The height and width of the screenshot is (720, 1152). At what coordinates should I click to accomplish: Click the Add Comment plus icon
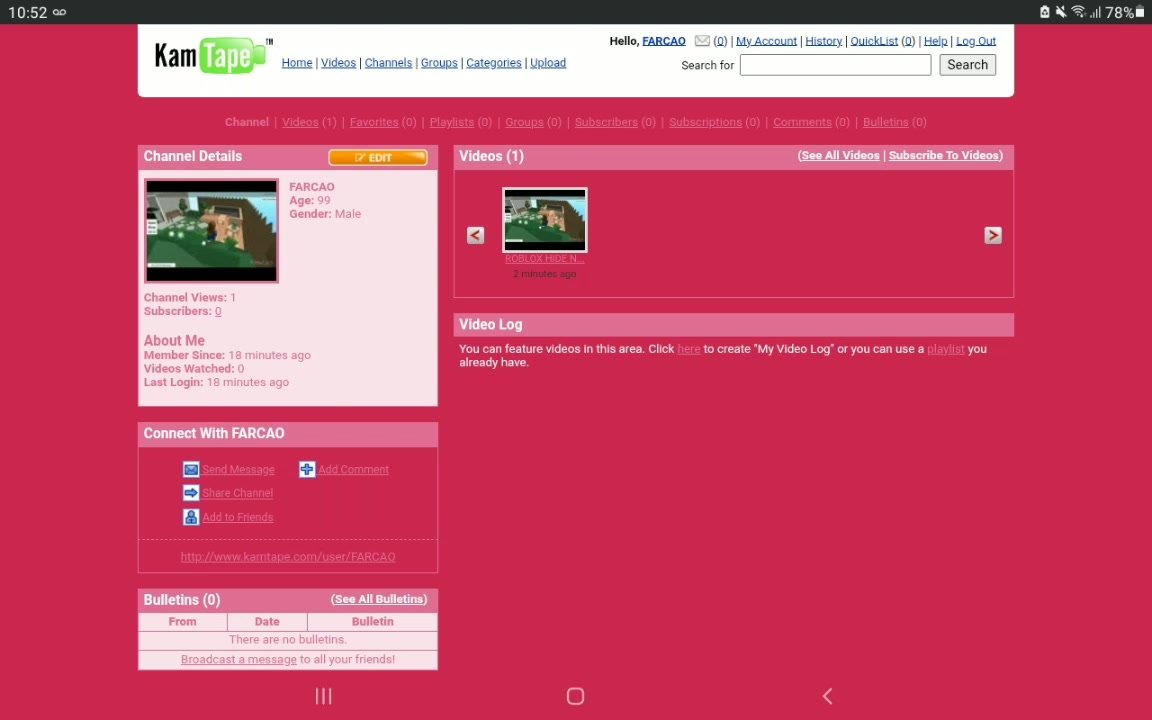(x=307, y=470)
